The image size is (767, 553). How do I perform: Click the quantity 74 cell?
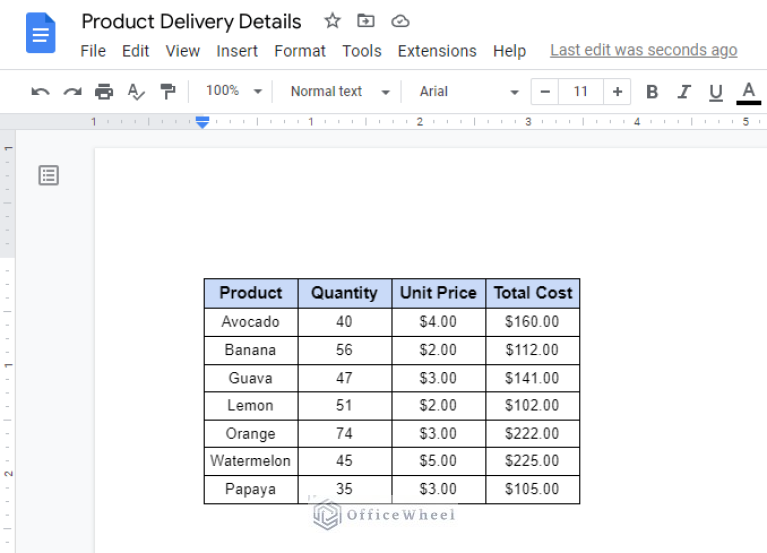tap(344, 434)
